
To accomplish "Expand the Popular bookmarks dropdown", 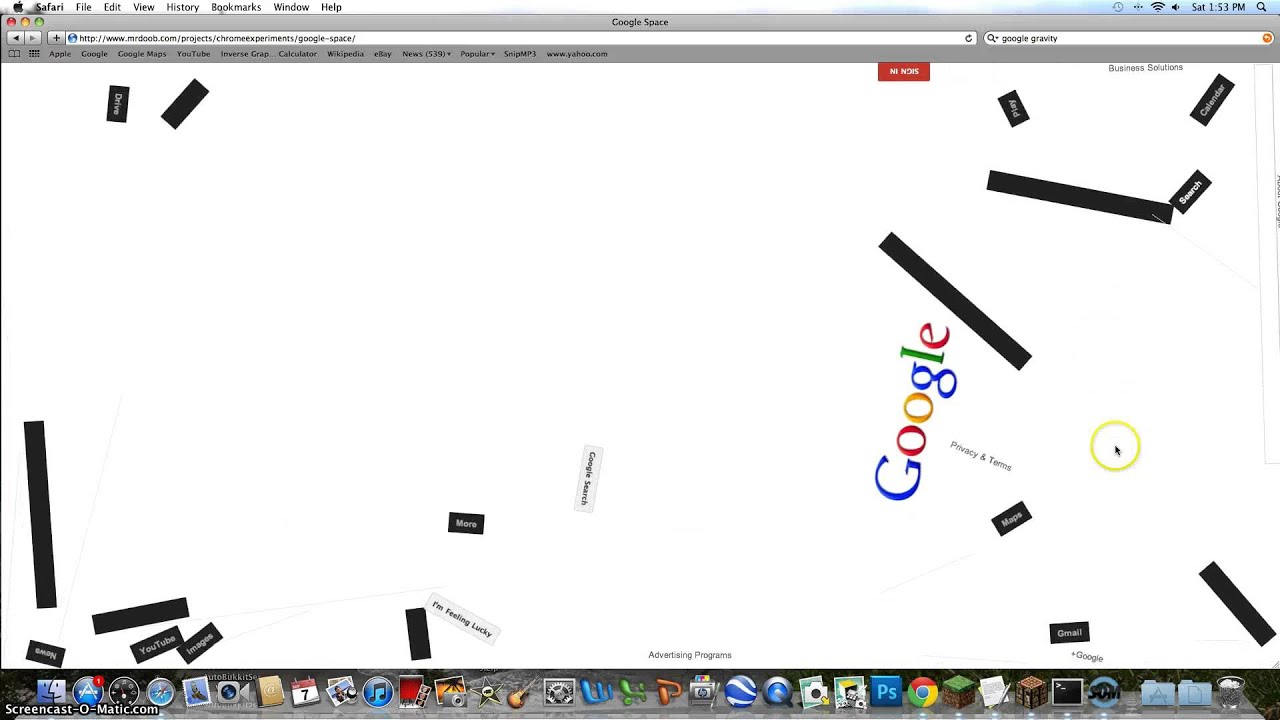I will pos(477,54).
